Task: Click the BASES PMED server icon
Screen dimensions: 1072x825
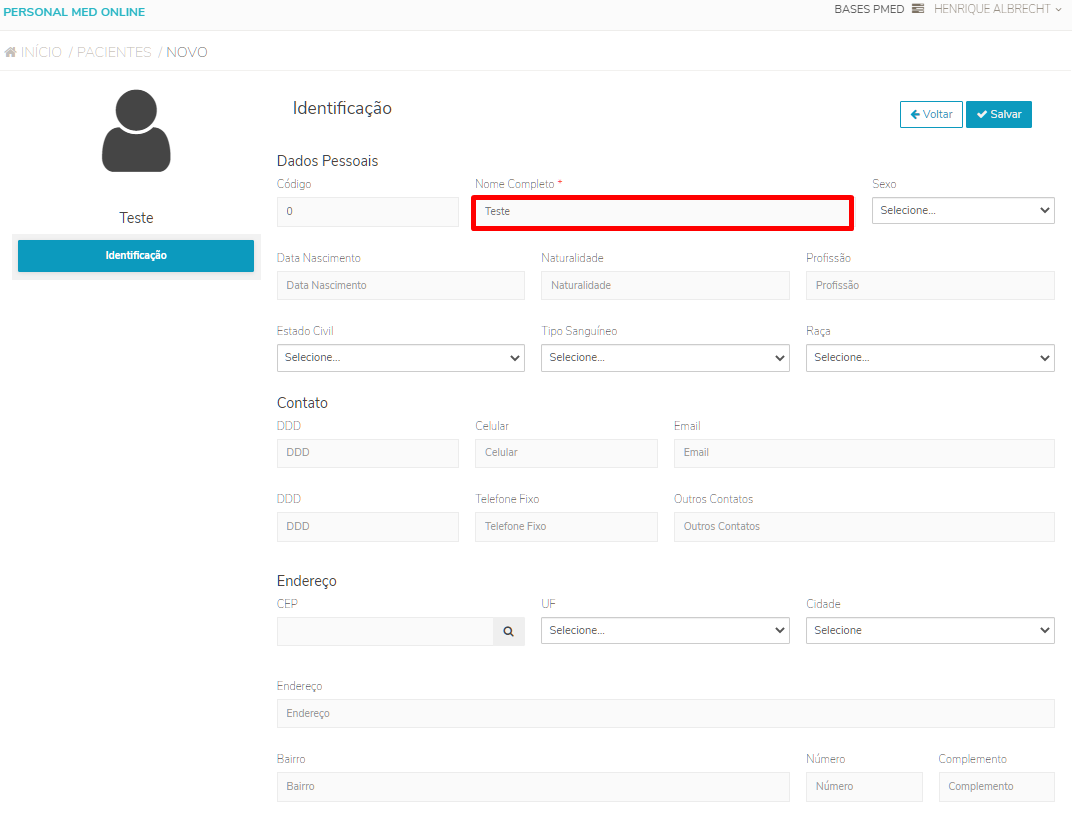Action: coord(918,9)
